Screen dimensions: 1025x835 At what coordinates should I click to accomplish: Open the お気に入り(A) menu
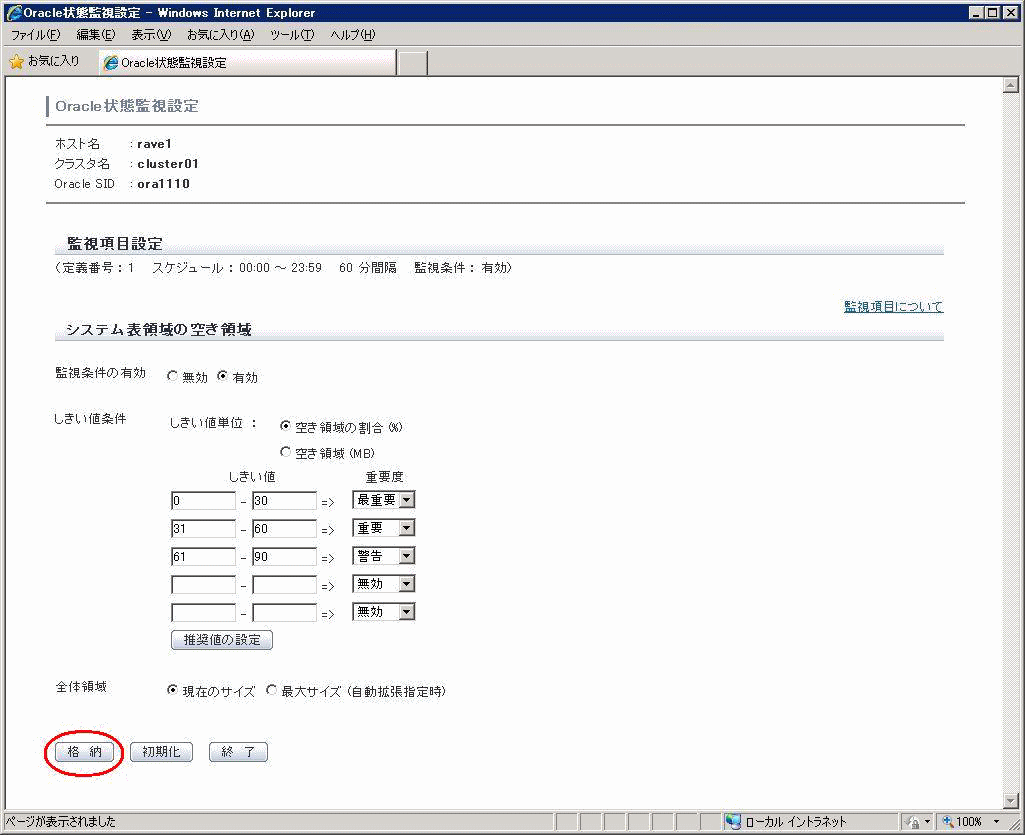click(220, 35)
